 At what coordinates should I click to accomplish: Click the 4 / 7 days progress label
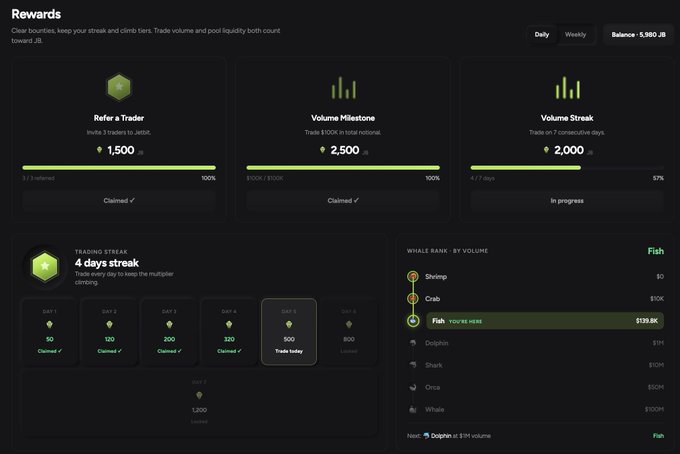coord(482,178)
